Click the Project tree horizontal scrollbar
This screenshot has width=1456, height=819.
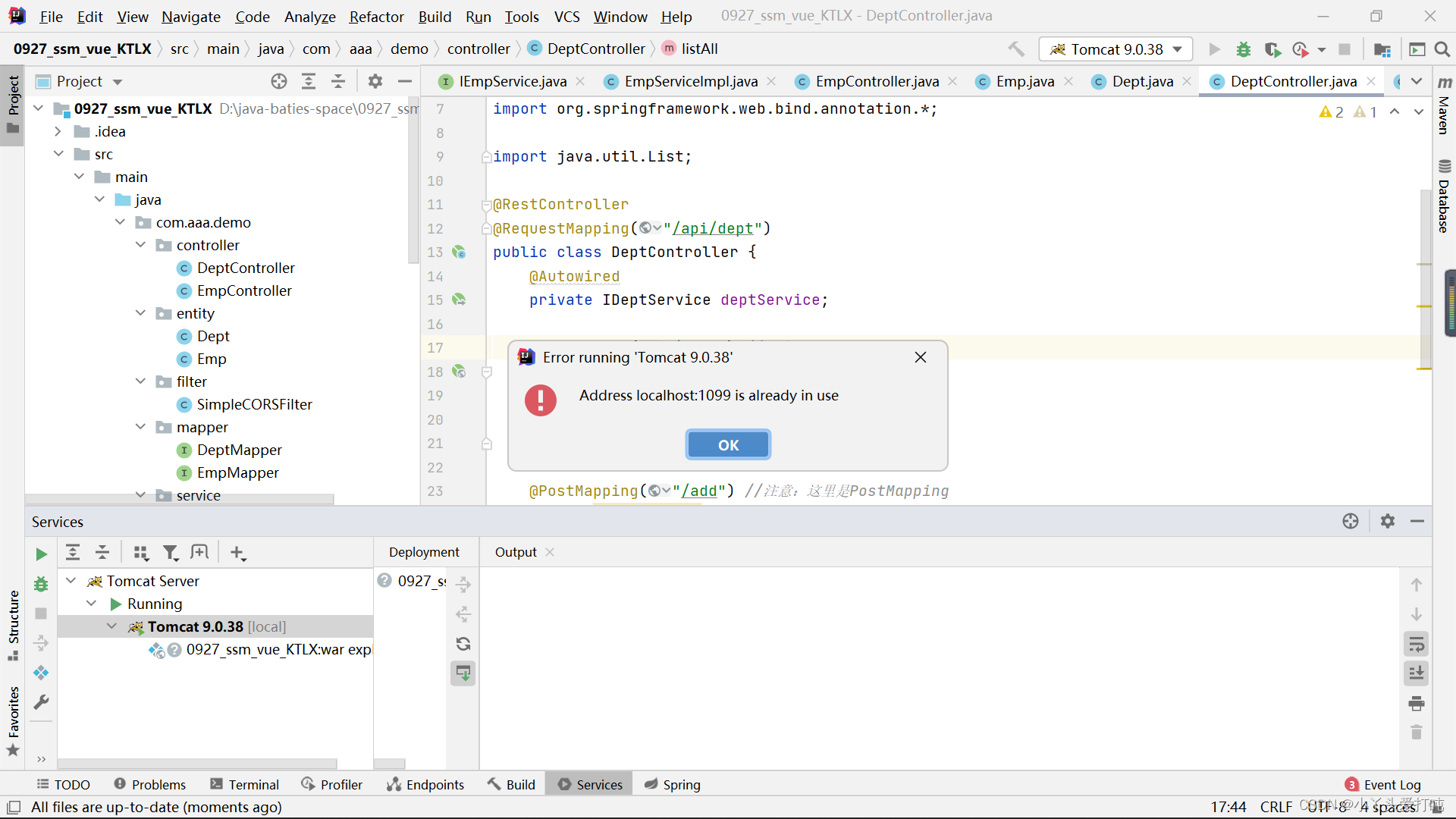[x=180, y=499]
